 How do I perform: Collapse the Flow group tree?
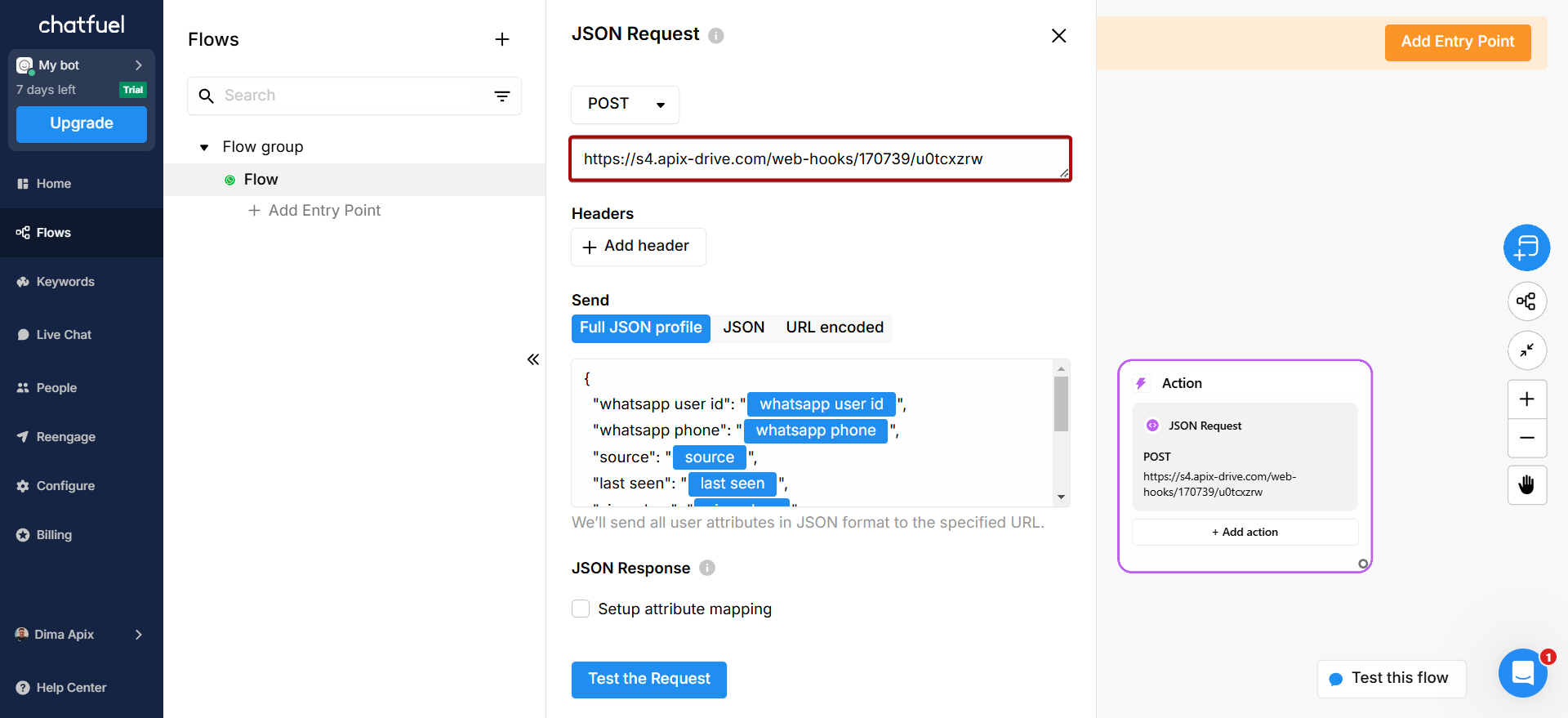pyautogui.click(x=204, y=148)
